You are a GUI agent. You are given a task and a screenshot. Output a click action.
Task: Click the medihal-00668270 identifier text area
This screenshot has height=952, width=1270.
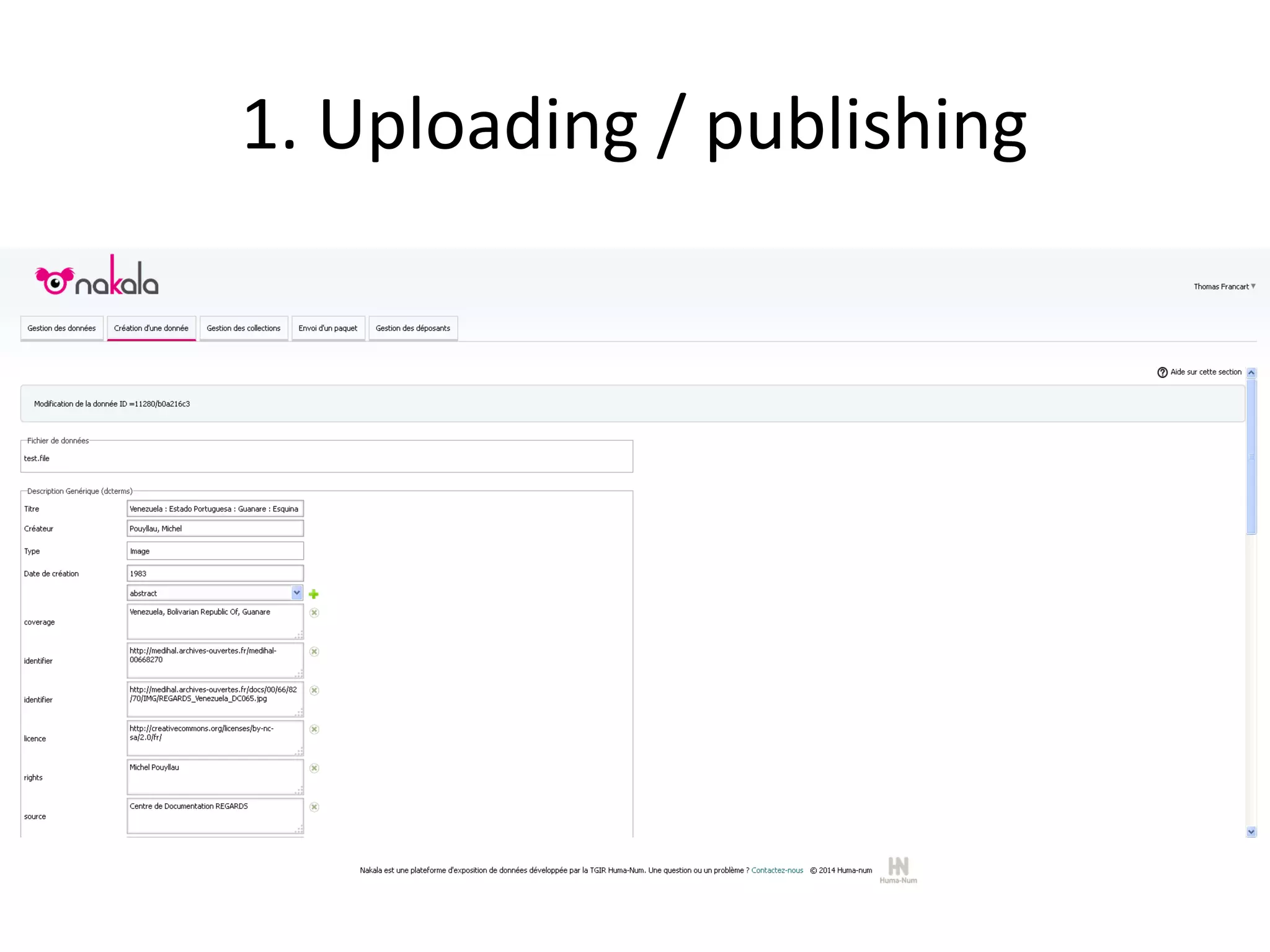coord(215,661)
